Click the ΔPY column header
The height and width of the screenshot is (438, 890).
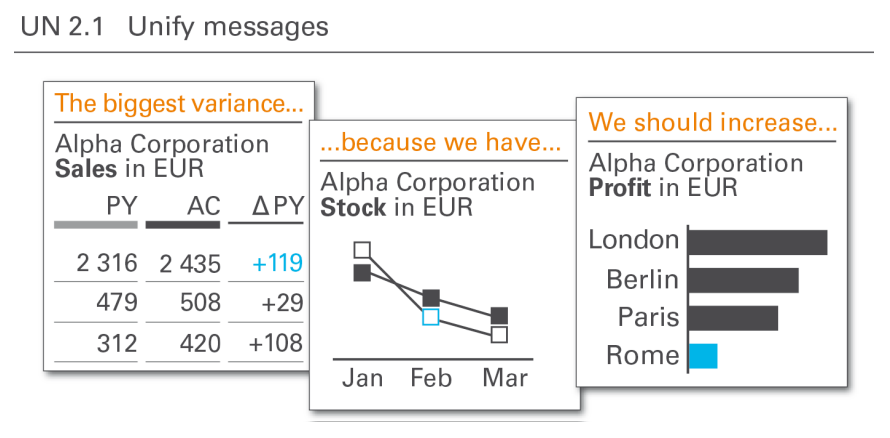tap(278, 207)
